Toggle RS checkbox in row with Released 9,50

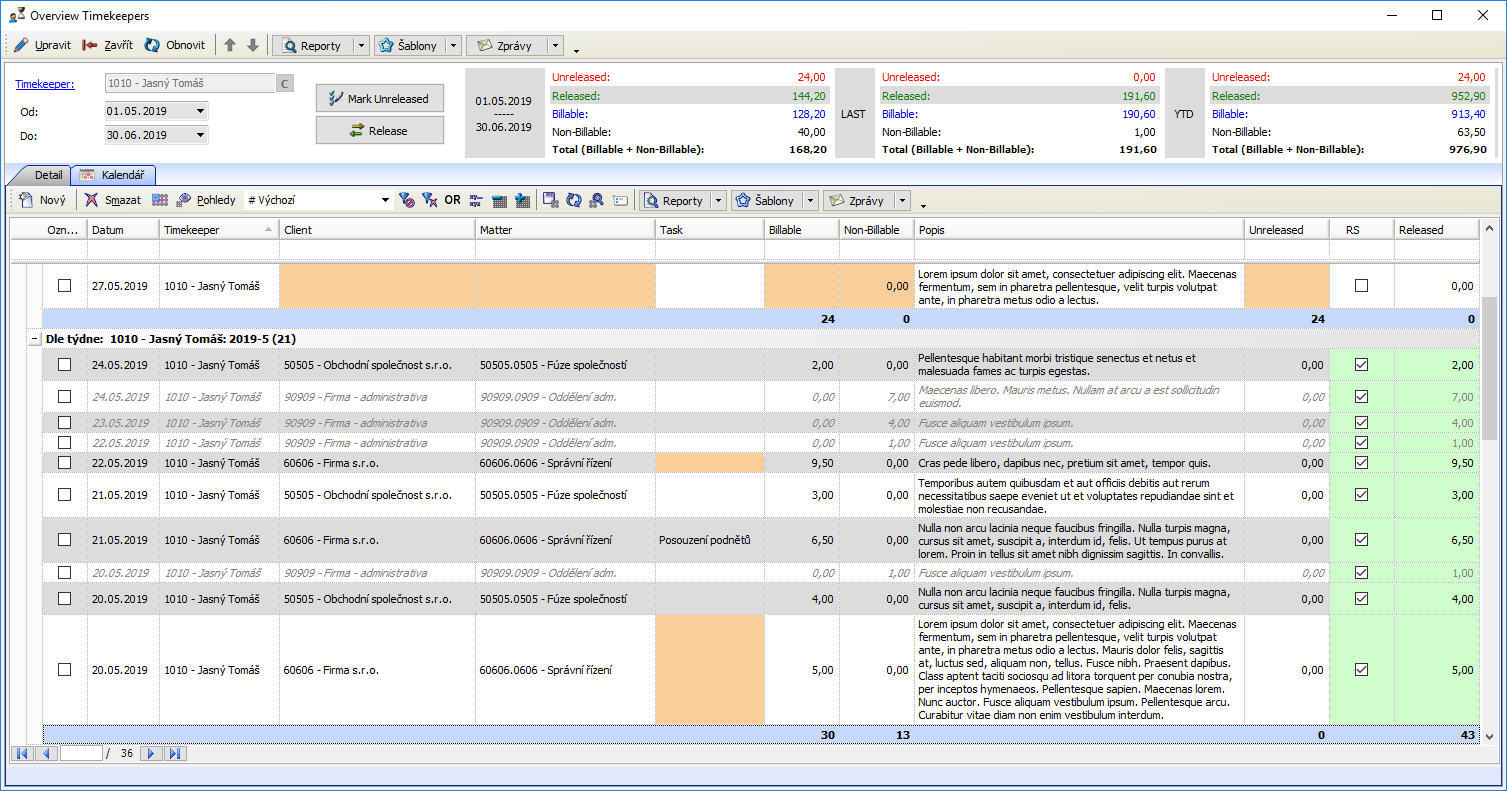[1361, 463]
